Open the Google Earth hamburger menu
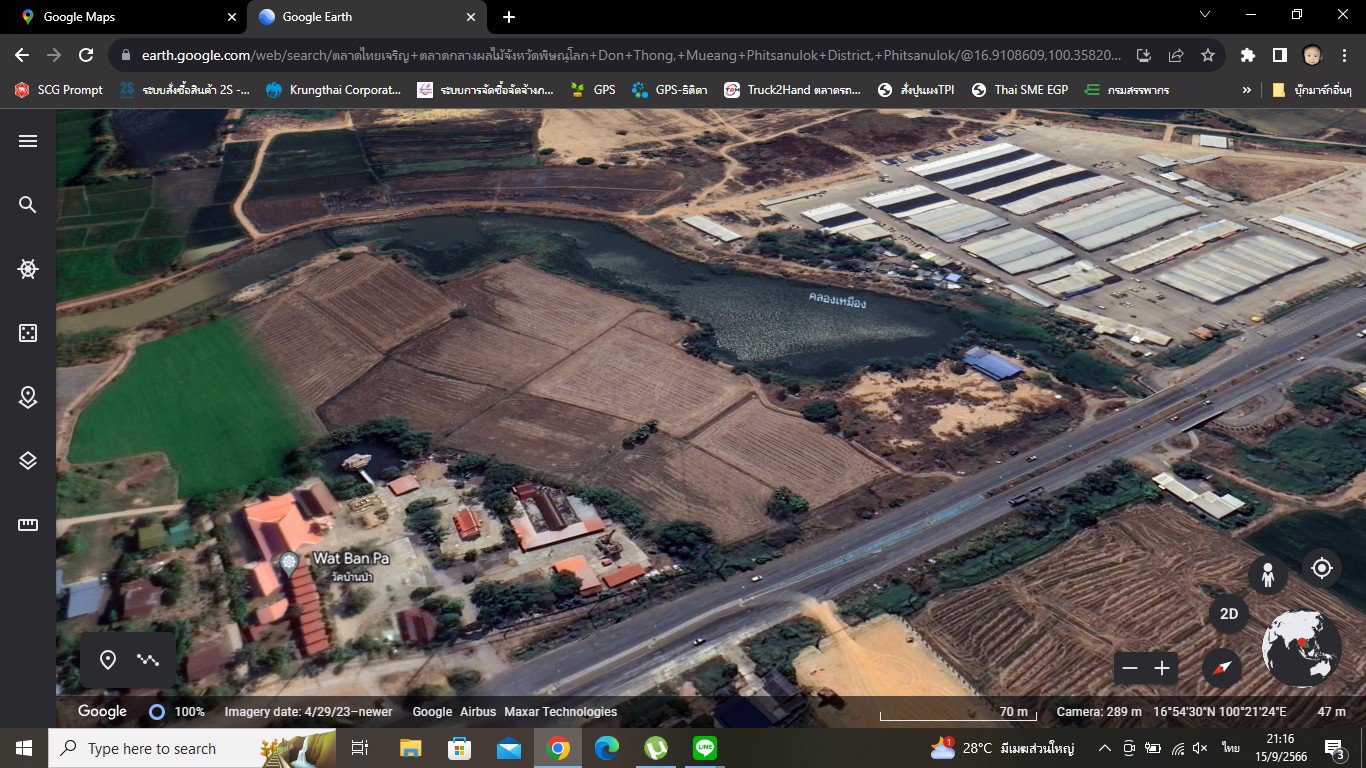 (28, 141)
